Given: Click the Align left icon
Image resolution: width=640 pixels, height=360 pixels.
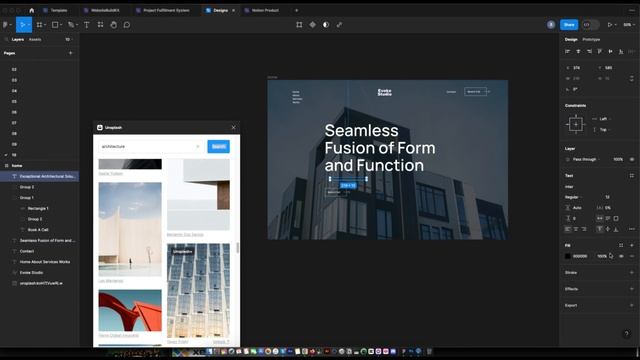Looking at the screenshot, I should tap(567, 51).
